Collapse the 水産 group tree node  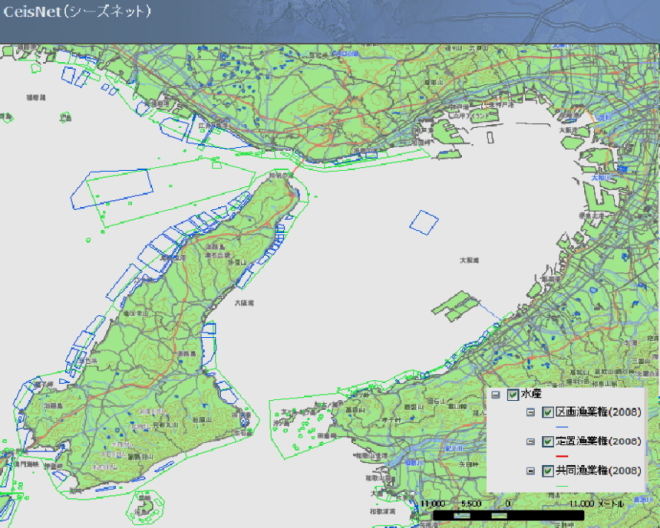(x=496, y=395)
